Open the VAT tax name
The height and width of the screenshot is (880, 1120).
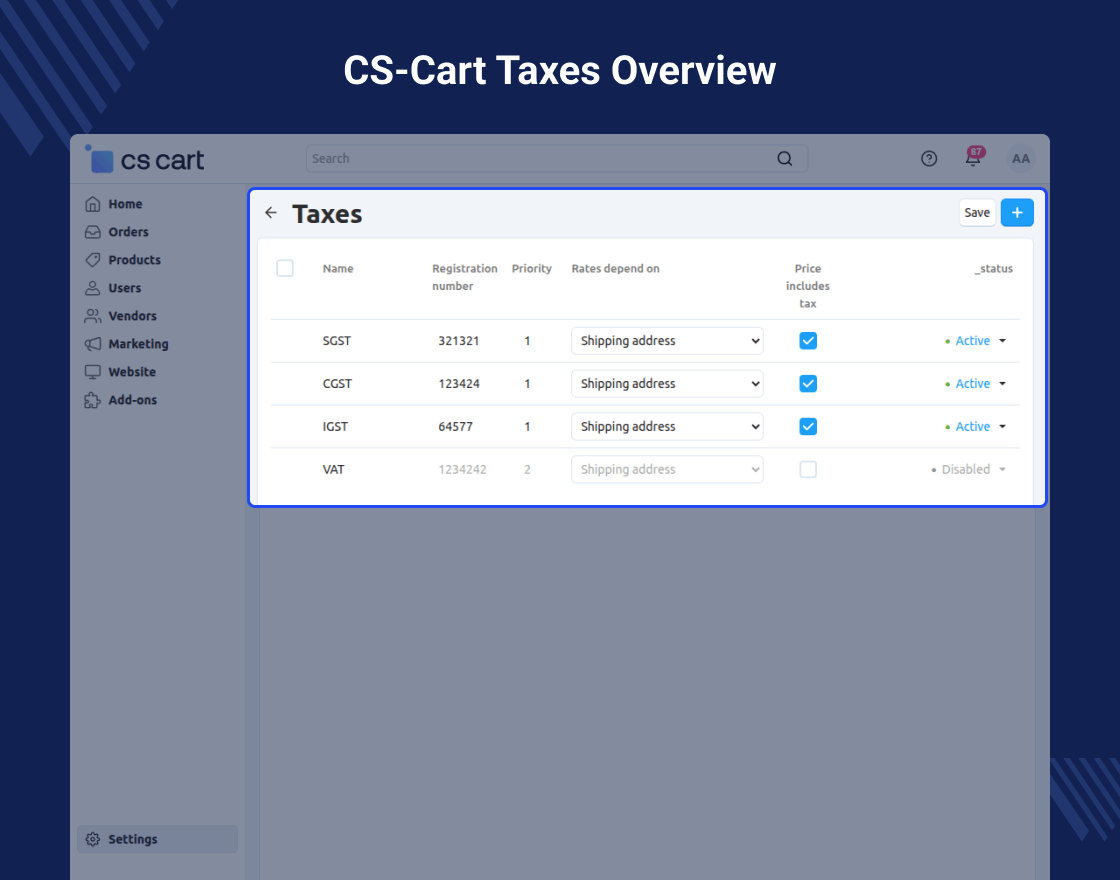(x=334, y=469)
